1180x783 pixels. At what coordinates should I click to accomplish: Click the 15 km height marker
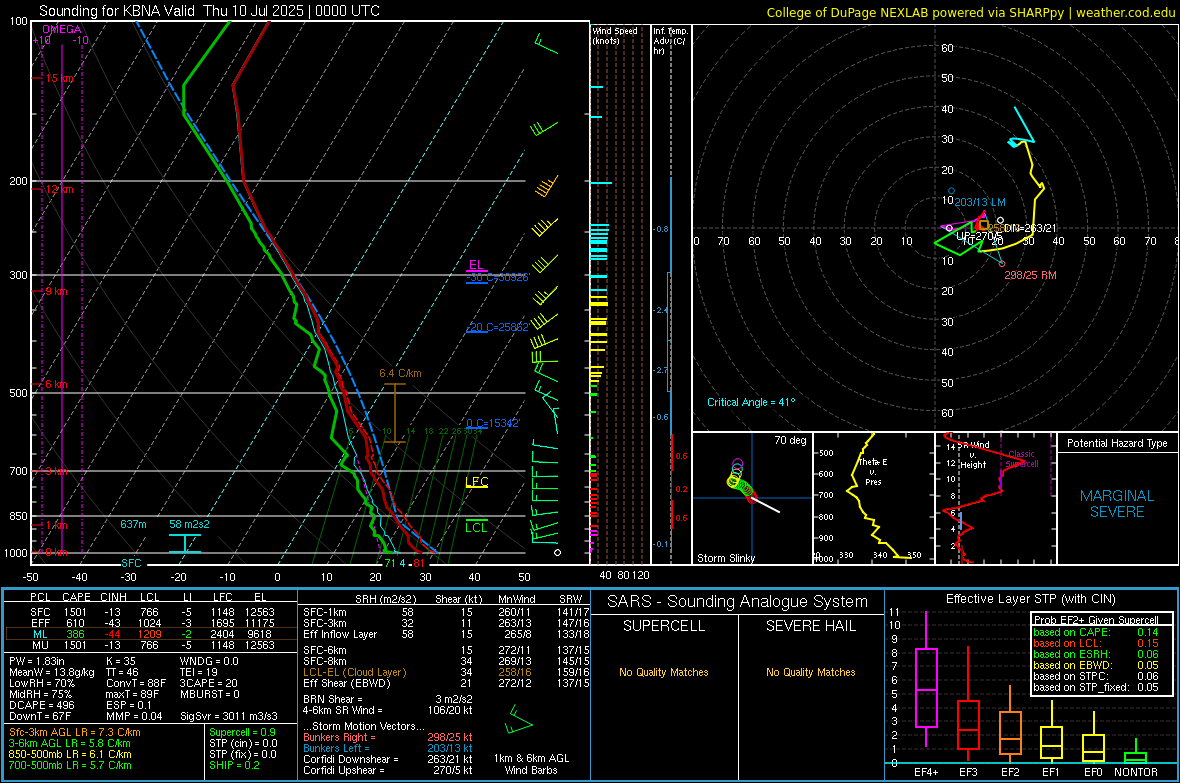coord(59,78)
